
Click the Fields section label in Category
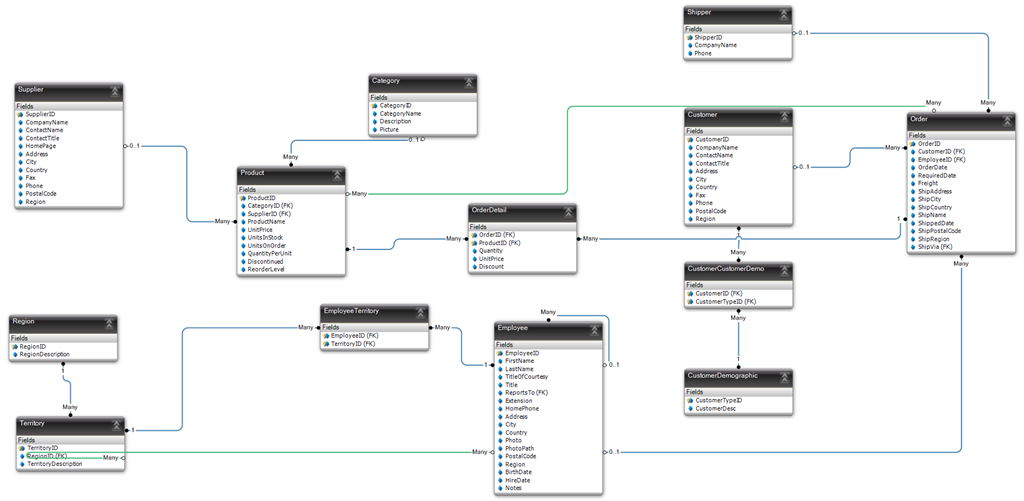[x=379, y=97]
